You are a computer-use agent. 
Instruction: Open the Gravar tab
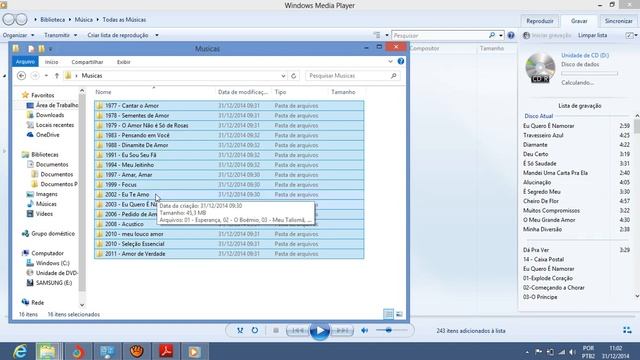point(579,21)
